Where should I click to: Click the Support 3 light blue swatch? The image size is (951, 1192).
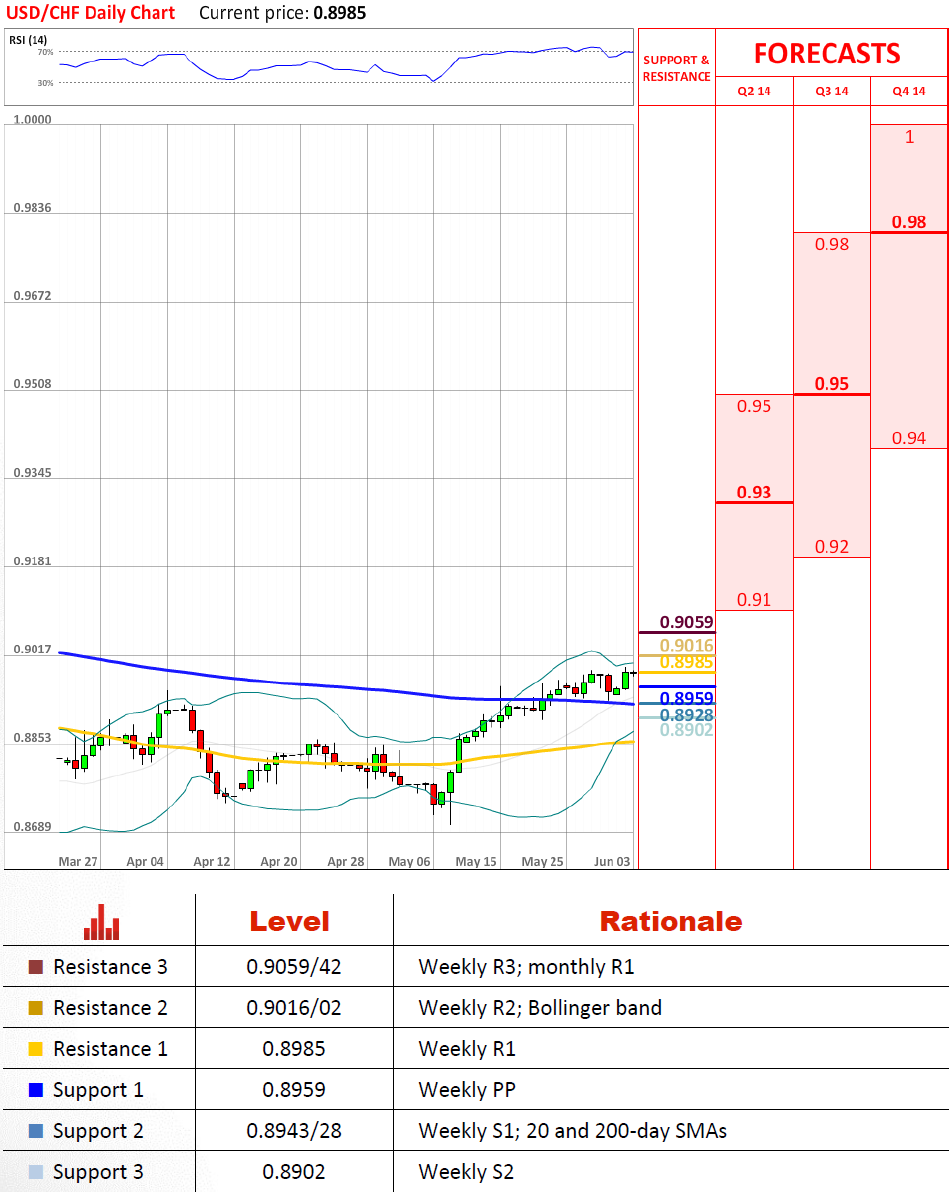coord(35,1171)
